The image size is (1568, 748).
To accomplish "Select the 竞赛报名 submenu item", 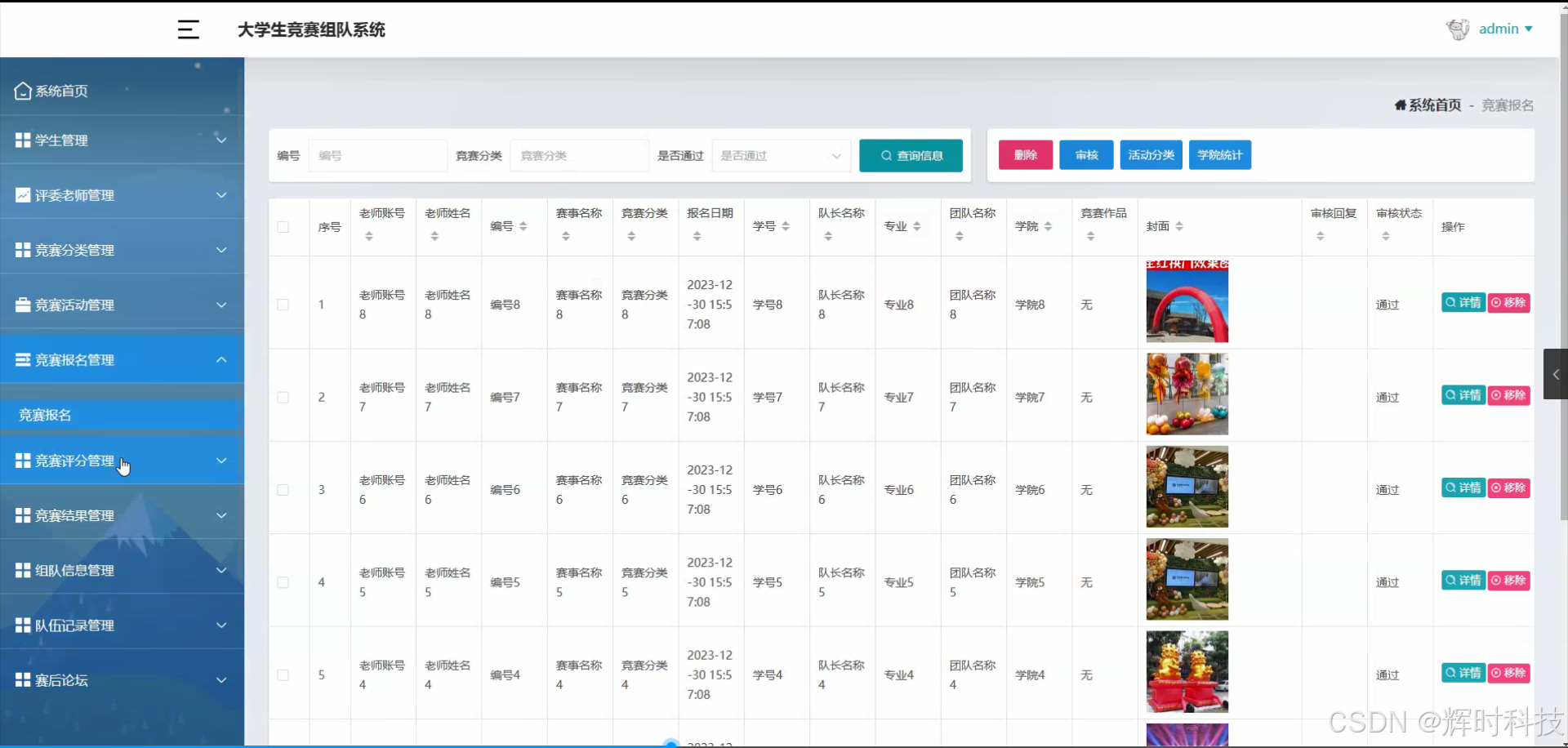I will tap(122, 415).
